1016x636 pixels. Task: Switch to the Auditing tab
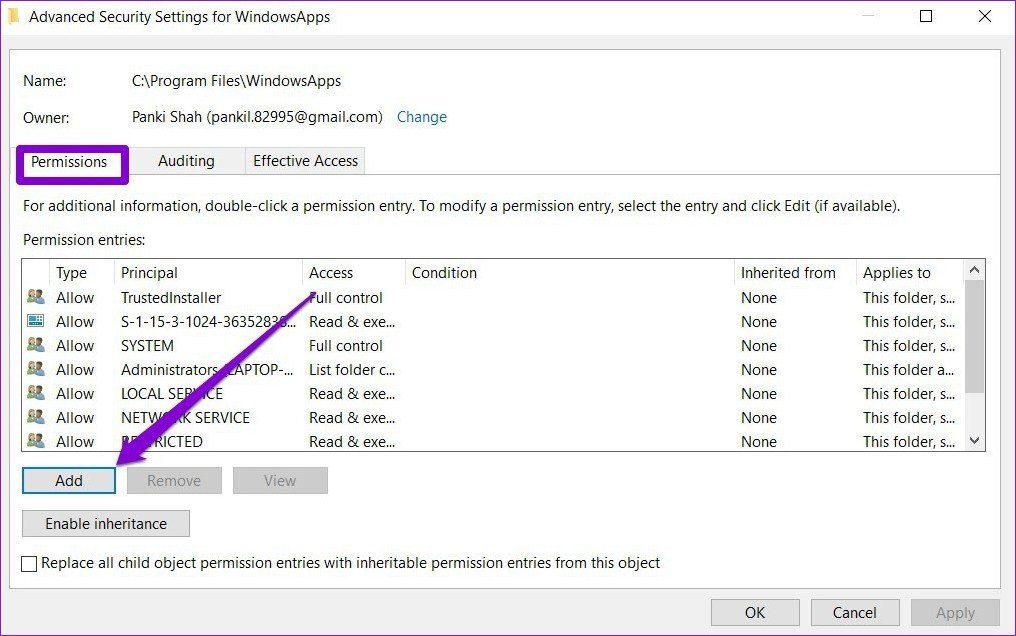click(x=186, y=161)
